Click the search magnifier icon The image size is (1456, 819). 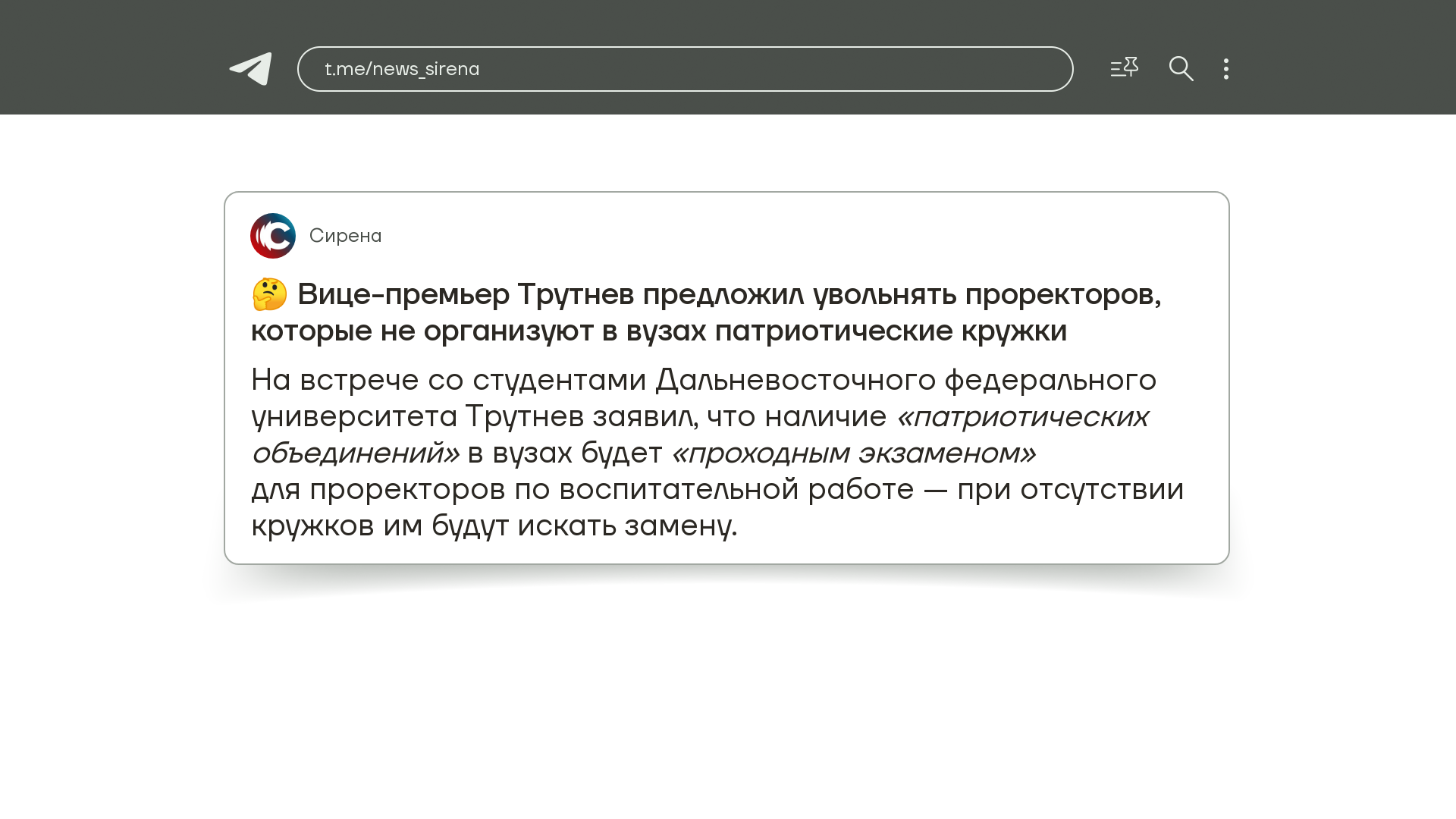tap(1181, 69)
